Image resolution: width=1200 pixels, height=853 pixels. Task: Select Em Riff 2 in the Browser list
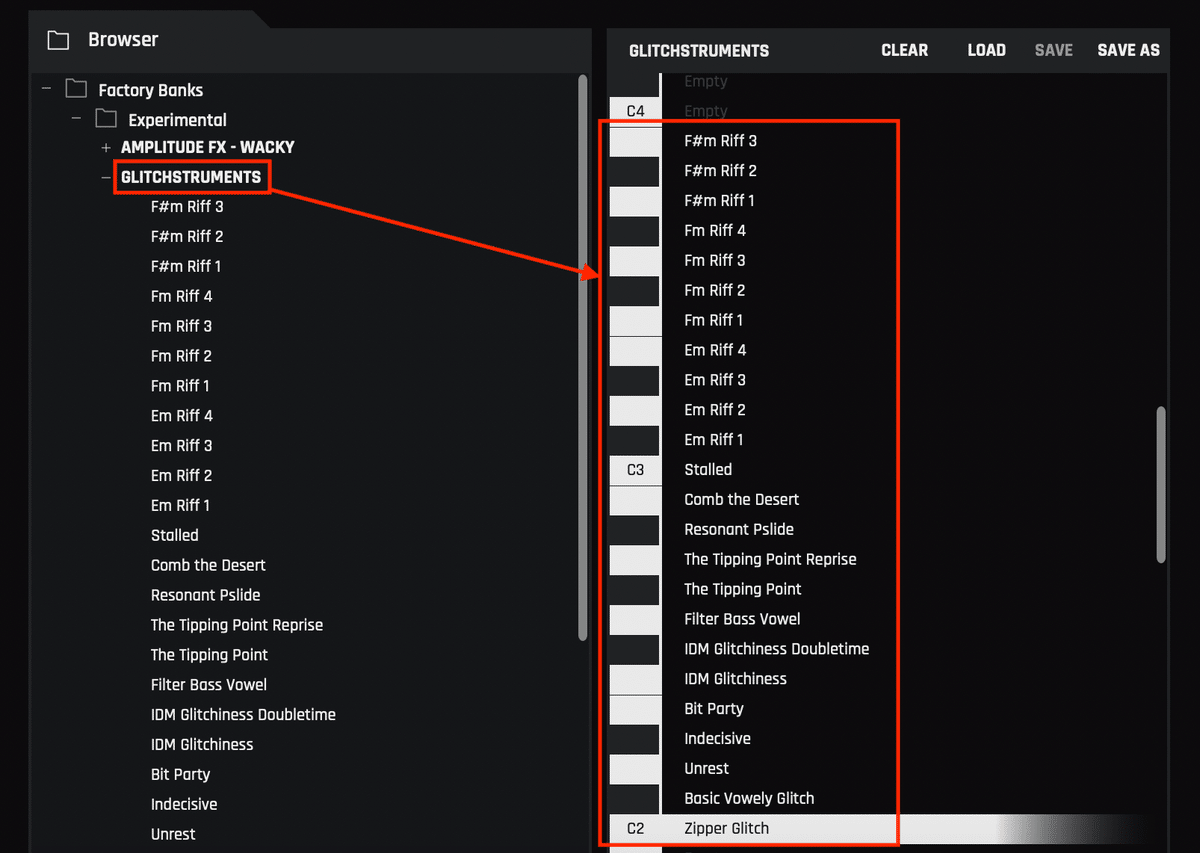point(182,476)
